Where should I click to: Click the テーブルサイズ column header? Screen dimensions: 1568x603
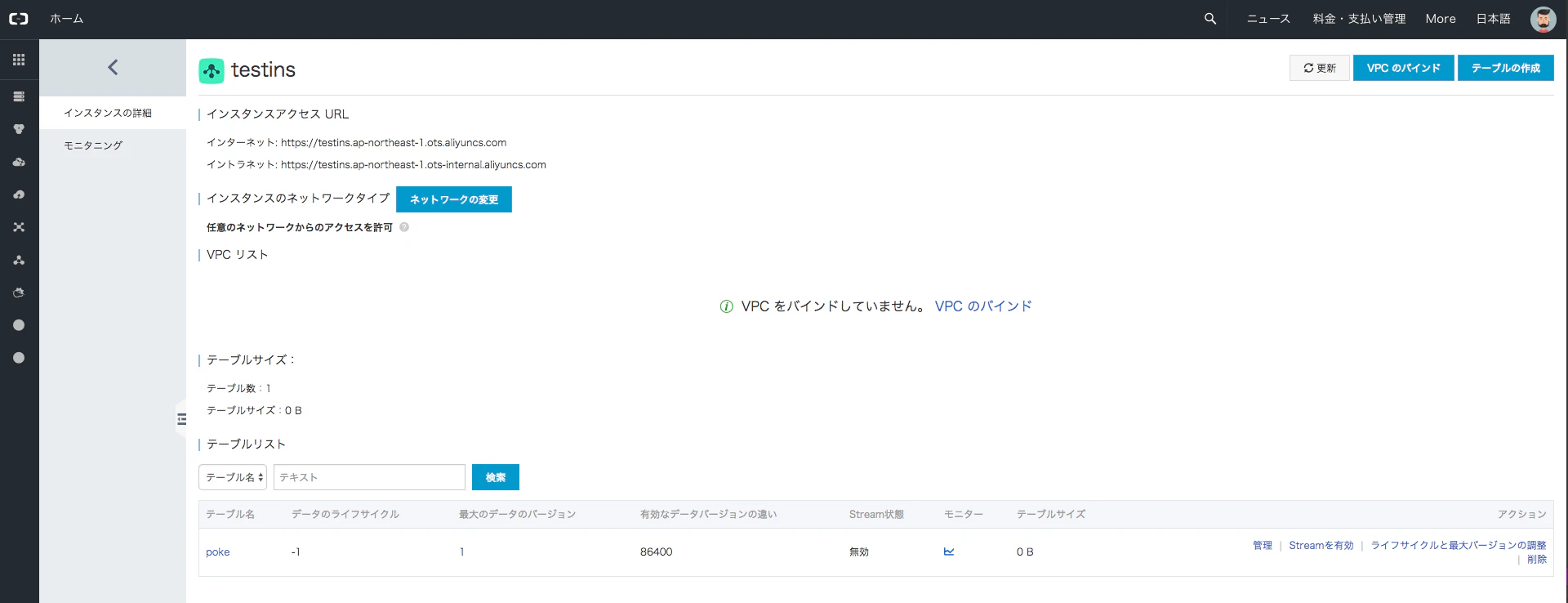click(x=1051, y=514)
